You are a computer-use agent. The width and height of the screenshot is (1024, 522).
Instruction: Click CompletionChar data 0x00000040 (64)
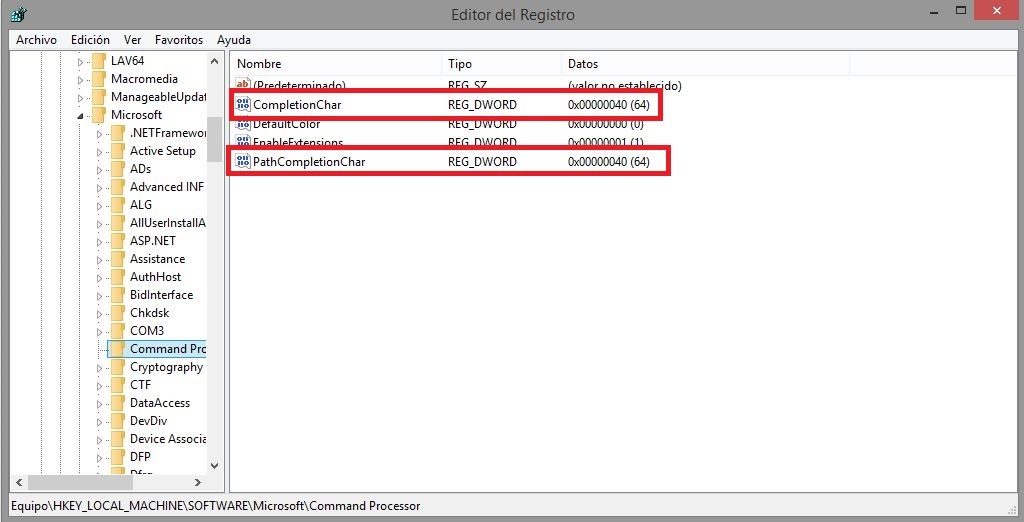[x=609, y=105]
